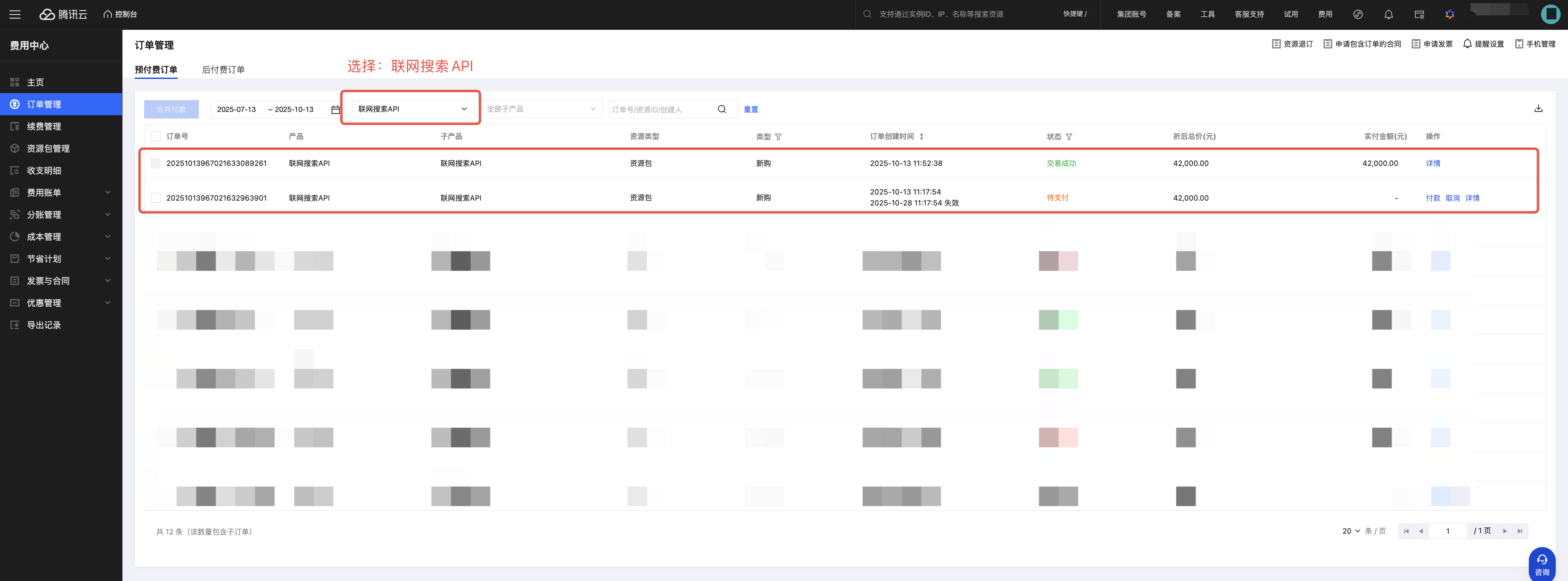Screen dimensions: 1568x581
Task: Open the 全部子产品 sub-product dropdown
Action: 541,109
